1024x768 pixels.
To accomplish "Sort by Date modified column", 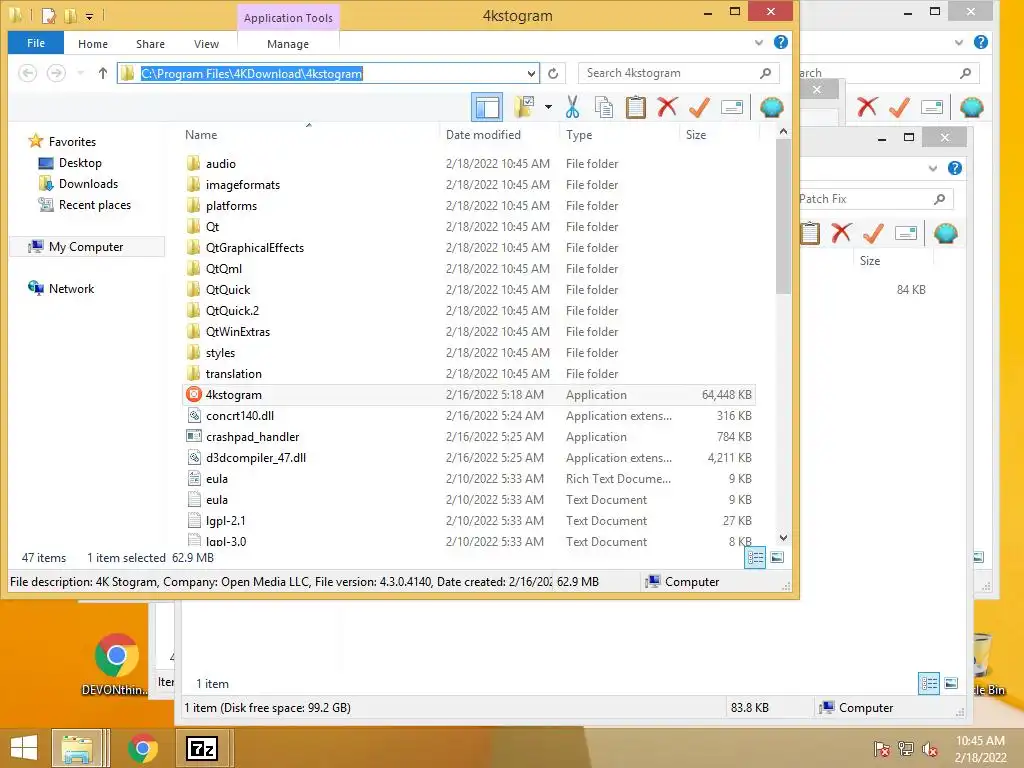I will [483, 135].
